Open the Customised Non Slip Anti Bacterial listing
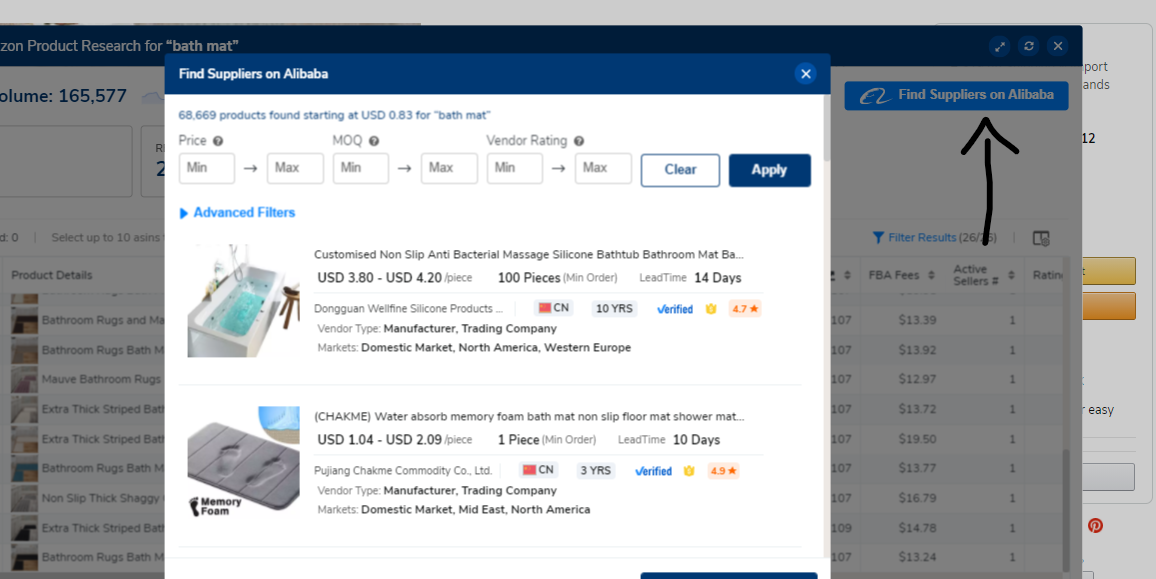 [x=529, y=254]
